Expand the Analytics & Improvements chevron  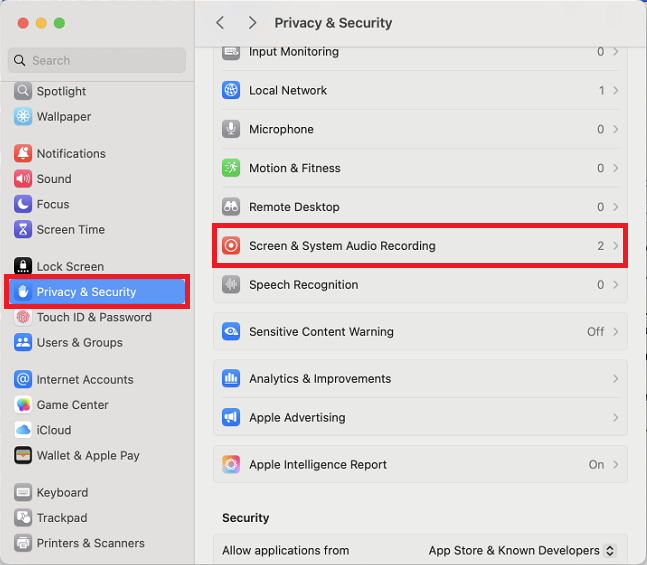(x=616, y=378)
